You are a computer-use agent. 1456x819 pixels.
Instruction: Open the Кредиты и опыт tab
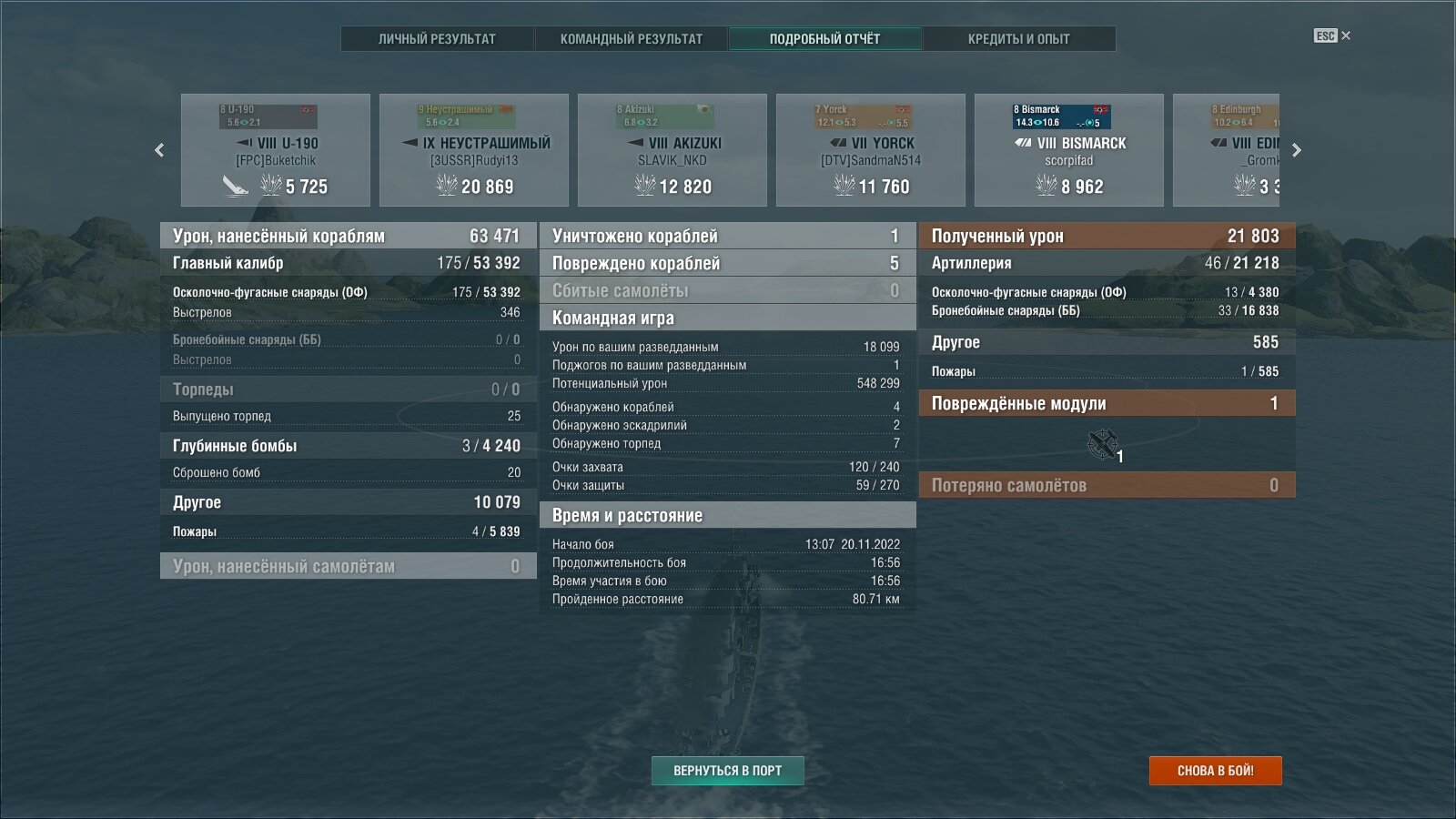1018,38
